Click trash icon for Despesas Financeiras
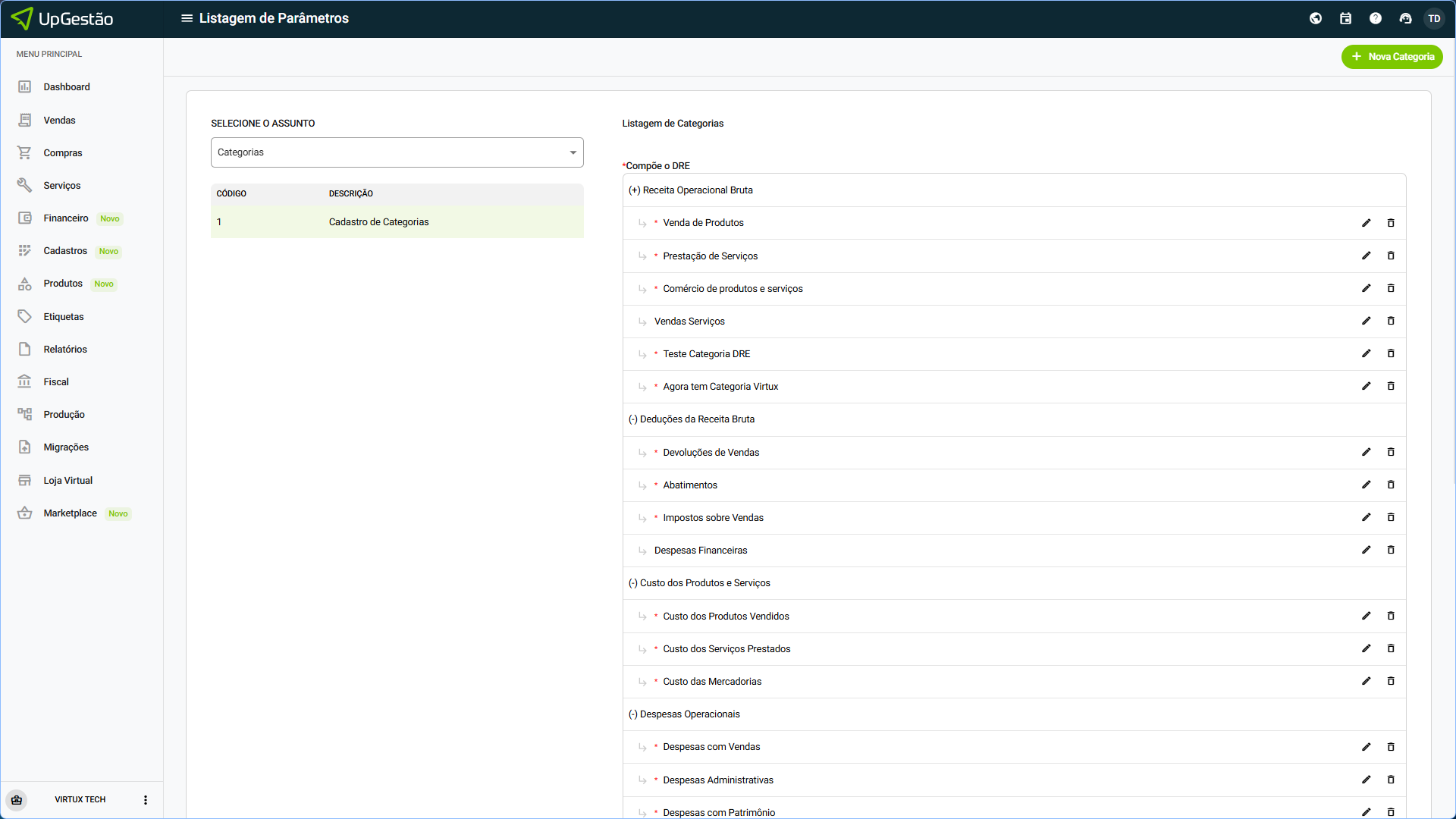1456x819 pixels. click(x=1391, y=550)
